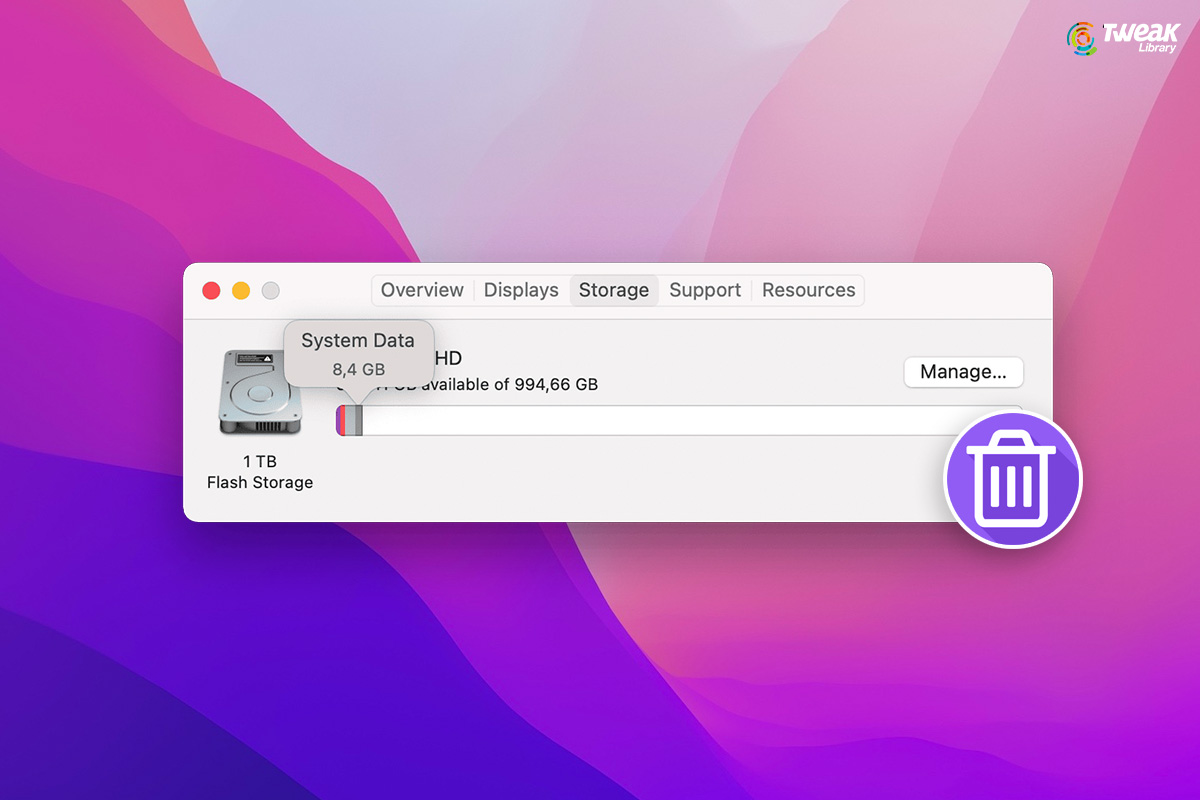Open the Support tab

(704, 290)
